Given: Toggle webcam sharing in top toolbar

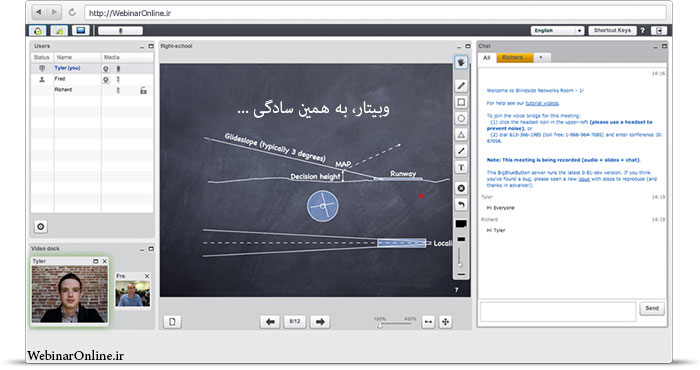Looking at the screenshot, I should coord(59,30).
